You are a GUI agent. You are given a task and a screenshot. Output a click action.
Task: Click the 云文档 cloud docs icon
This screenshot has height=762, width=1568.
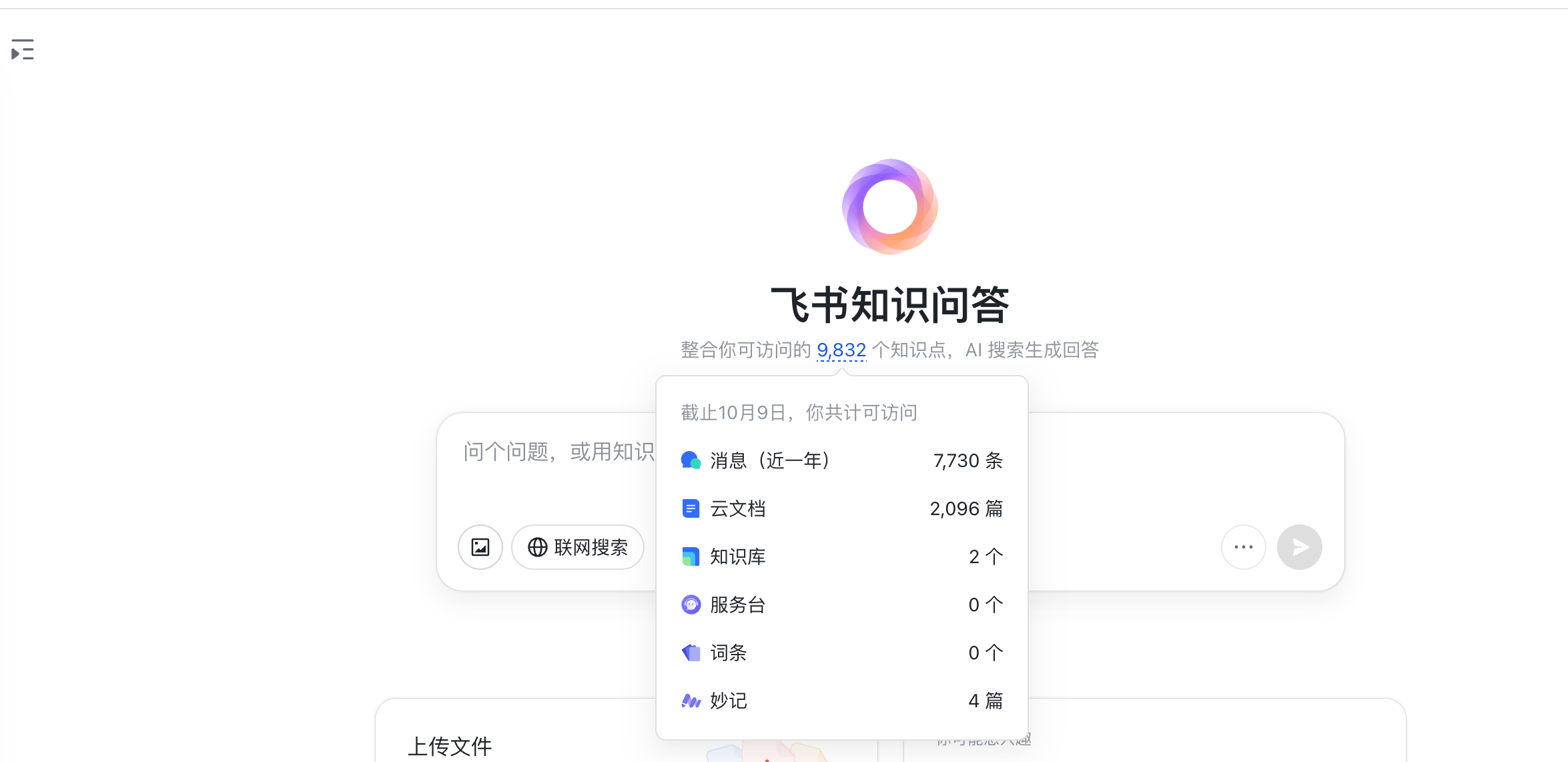point(691,508)
